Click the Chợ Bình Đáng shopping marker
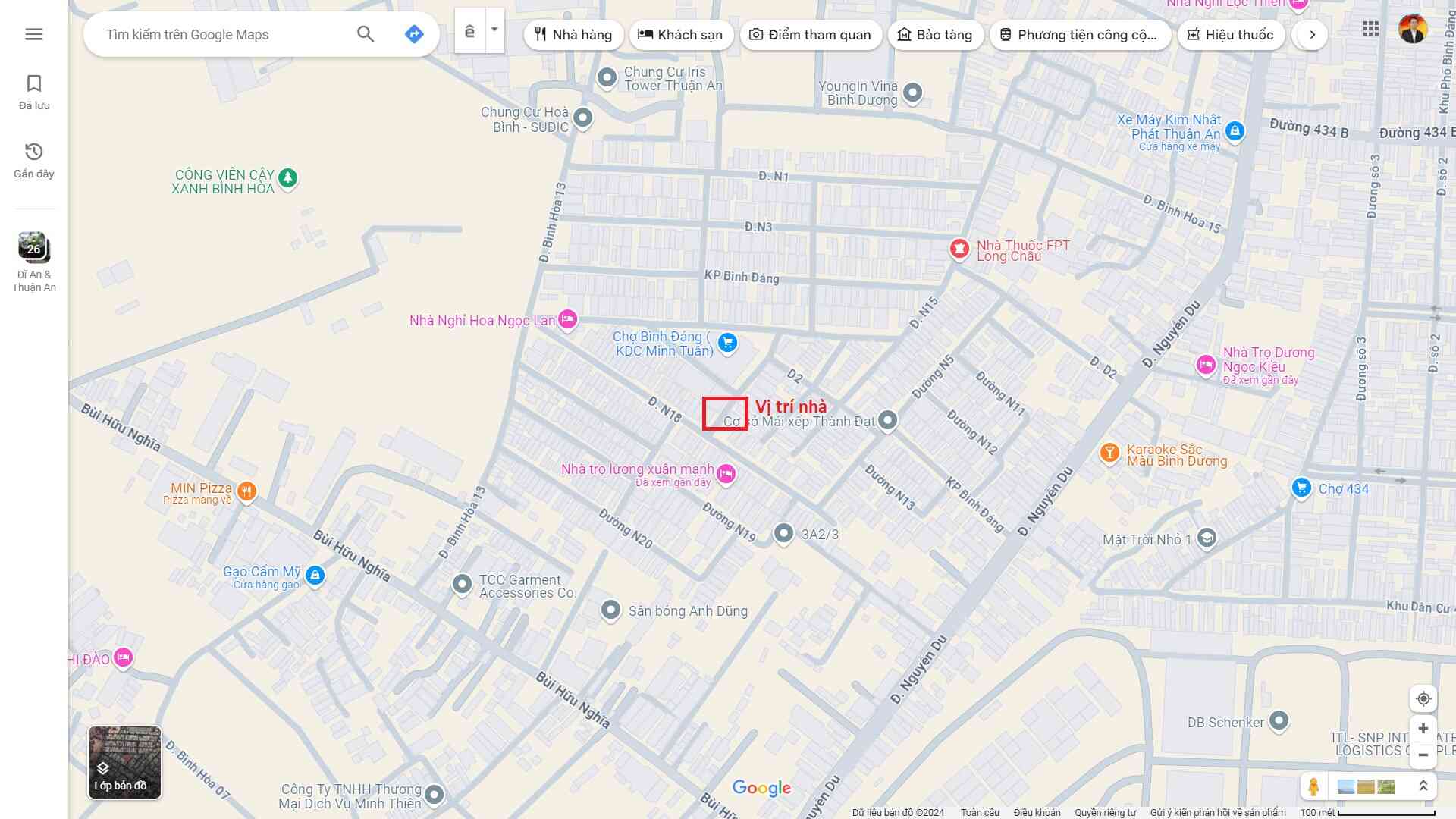 coord(727,343)
